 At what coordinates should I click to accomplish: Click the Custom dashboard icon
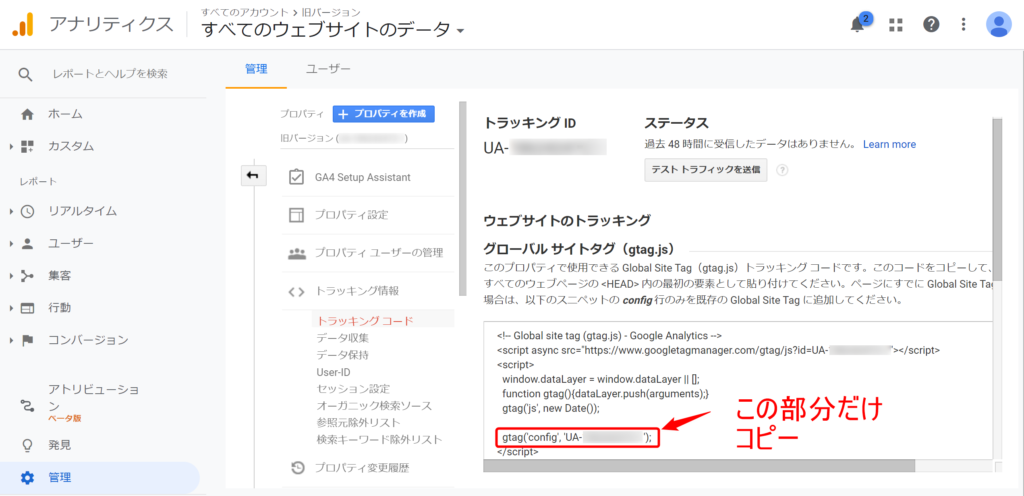(x=27, y=146)
